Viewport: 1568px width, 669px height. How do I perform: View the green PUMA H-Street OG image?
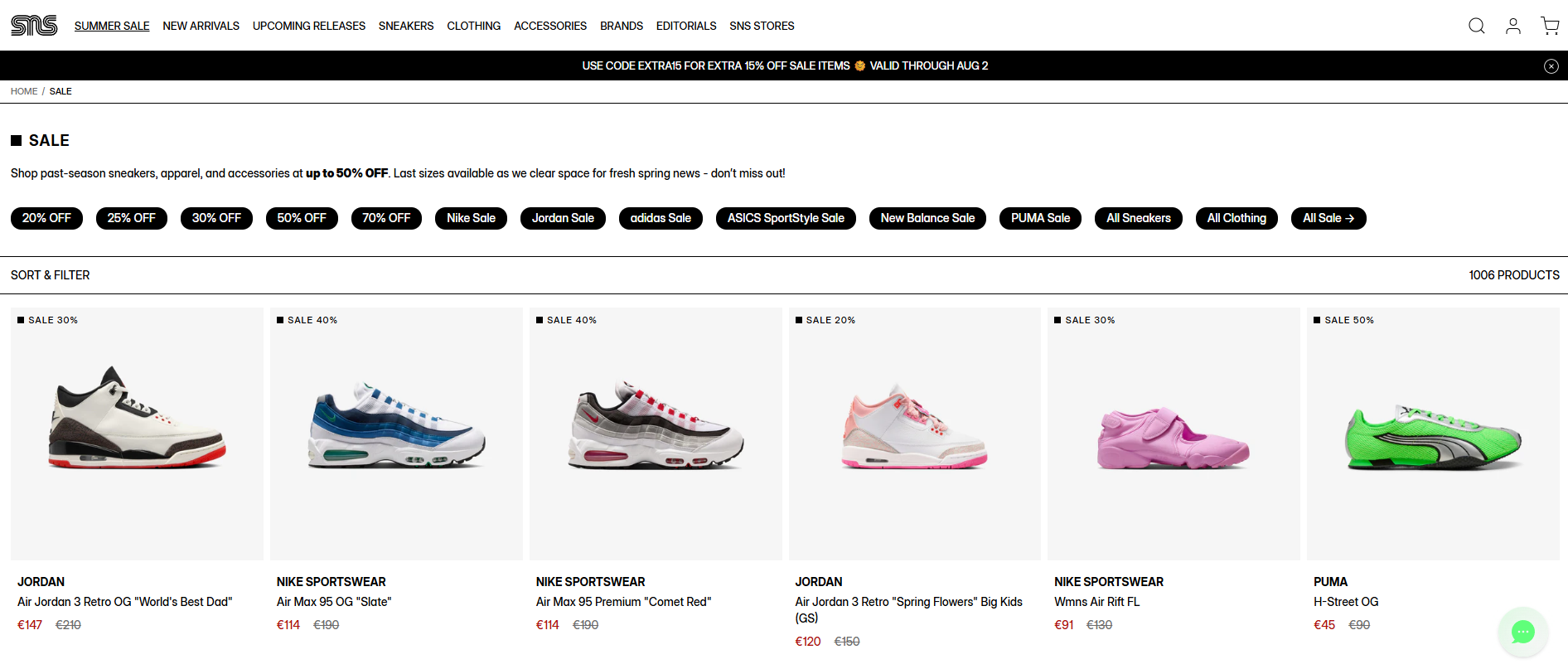click(1433, 434)
